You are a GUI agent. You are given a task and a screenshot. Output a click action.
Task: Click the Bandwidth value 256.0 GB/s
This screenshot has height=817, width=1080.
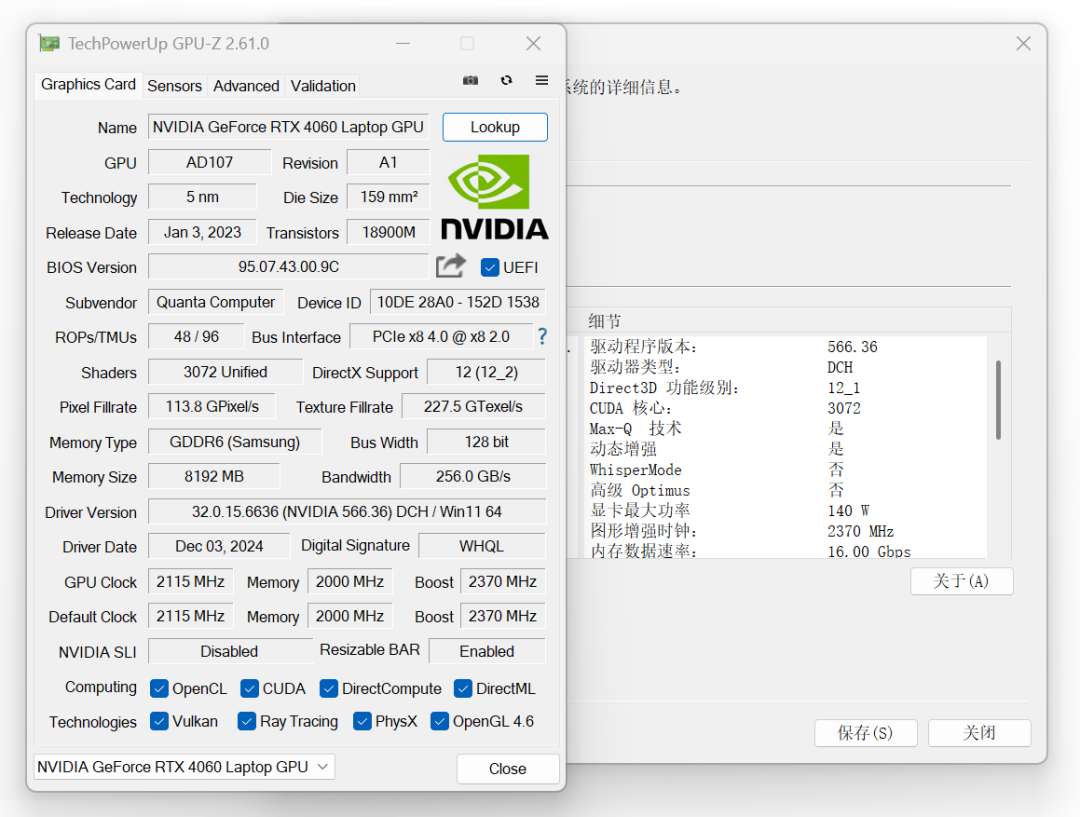(x=473, y=477)
